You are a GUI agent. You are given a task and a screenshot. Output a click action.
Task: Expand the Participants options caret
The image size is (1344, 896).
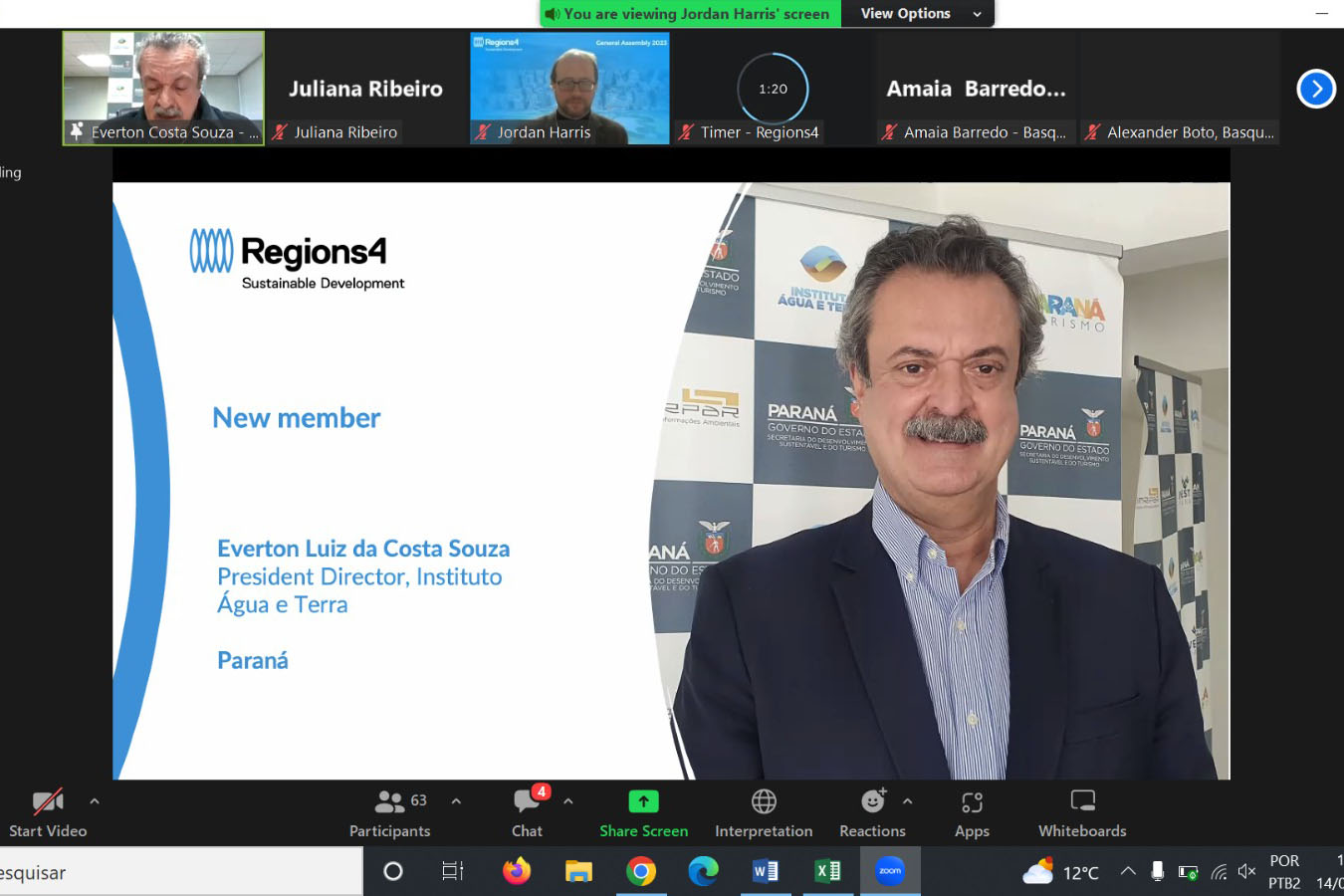[456, 800]
